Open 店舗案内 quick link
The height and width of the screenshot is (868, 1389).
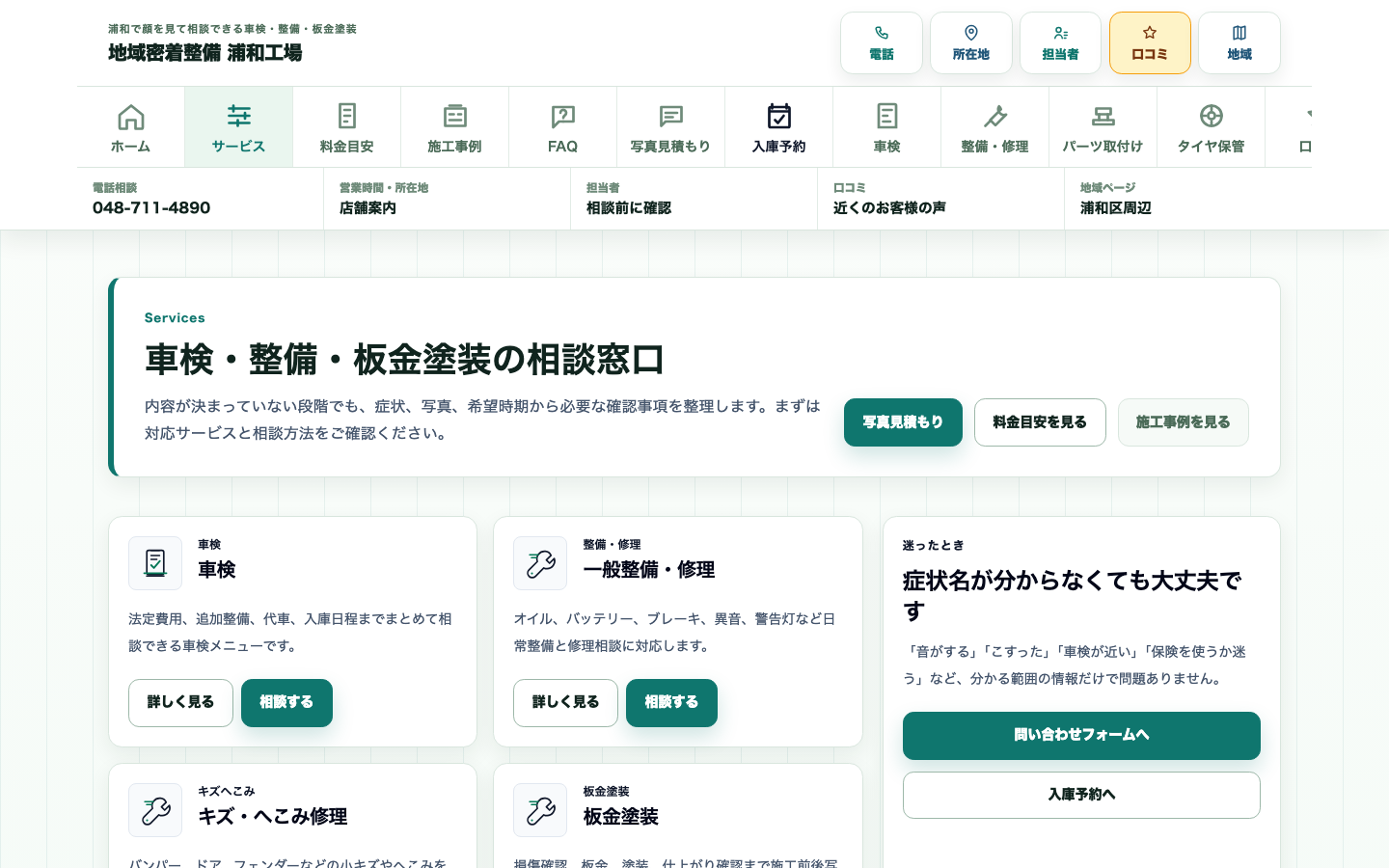tap(447, 199)
